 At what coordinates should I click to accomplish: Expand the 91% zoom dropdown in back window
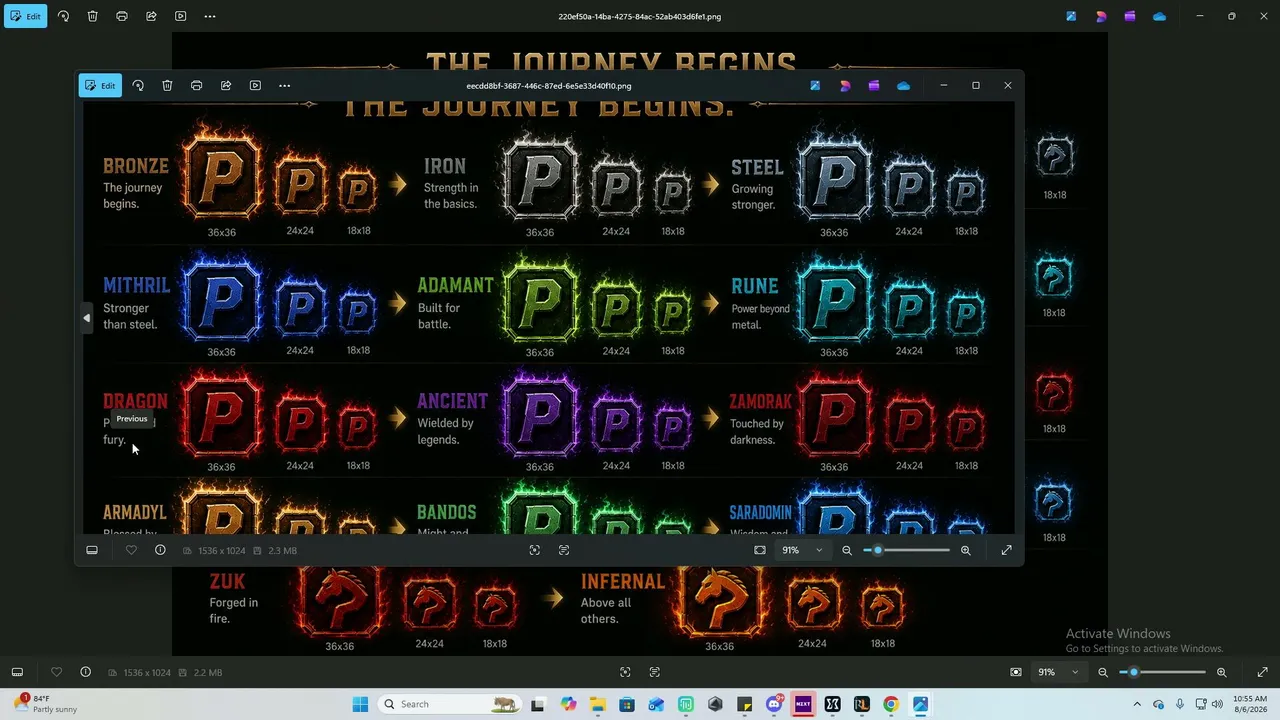pos(1058,672)
